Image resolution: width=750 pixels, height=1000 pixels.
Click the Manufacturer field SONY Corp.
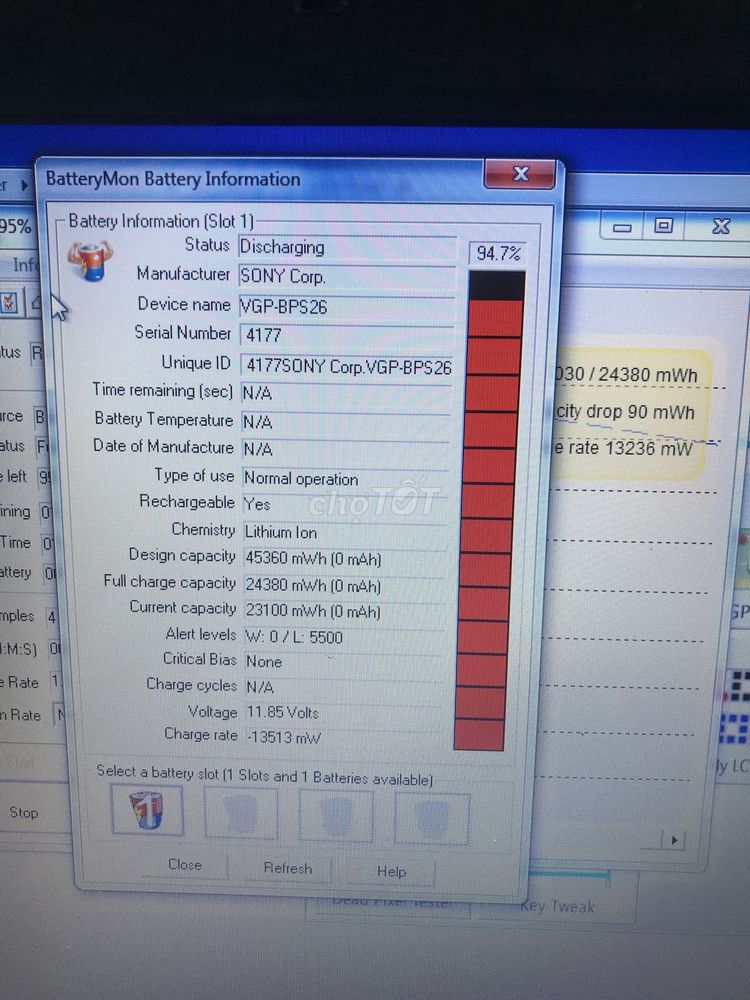347,277
